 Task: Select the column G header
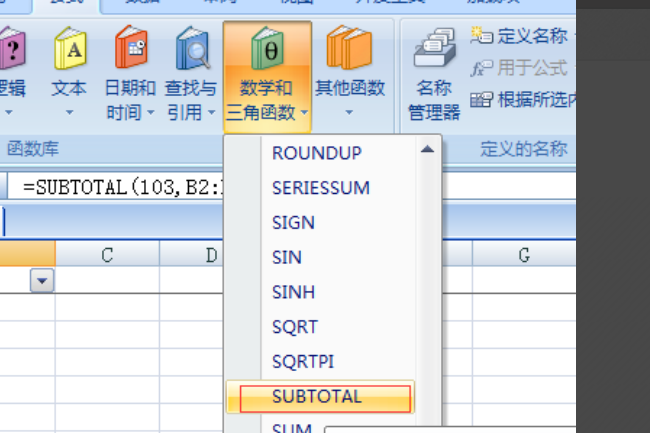(523, 256)
